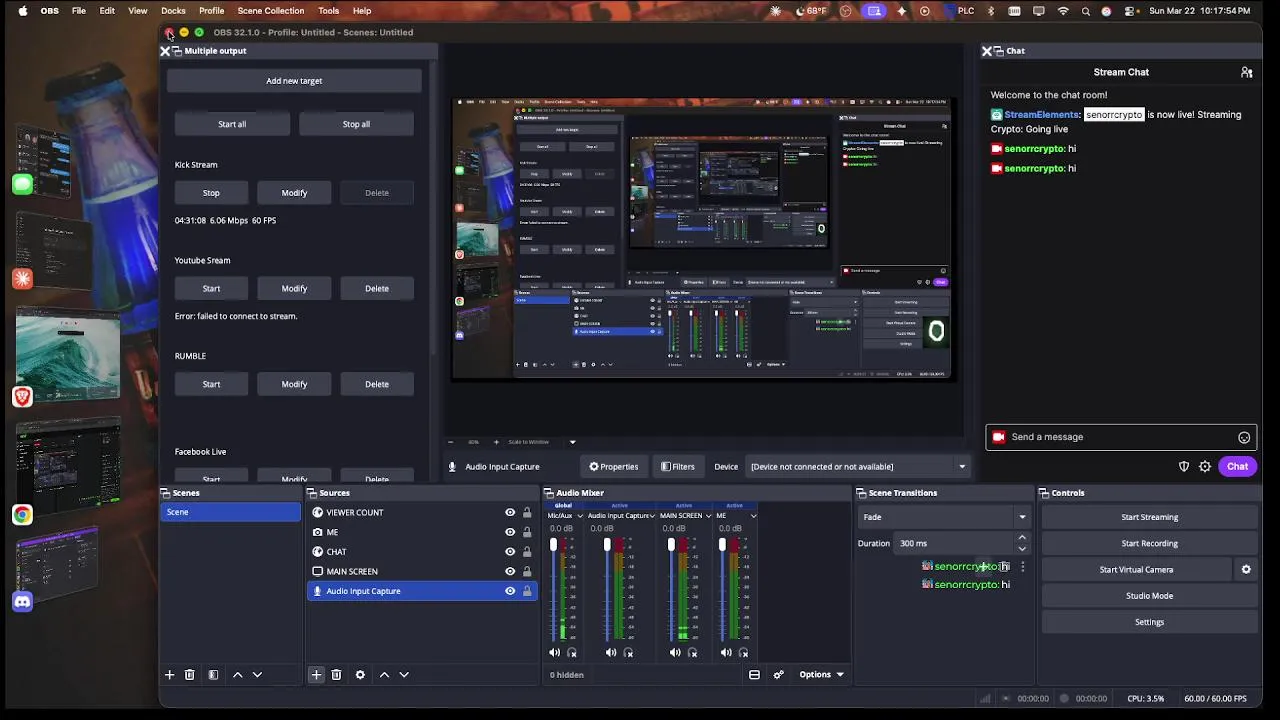This screenshot has height=720, width=1280.
Task: Remove selected scene with trash icon
Action: pyautogui.click(x=189, y=675)
